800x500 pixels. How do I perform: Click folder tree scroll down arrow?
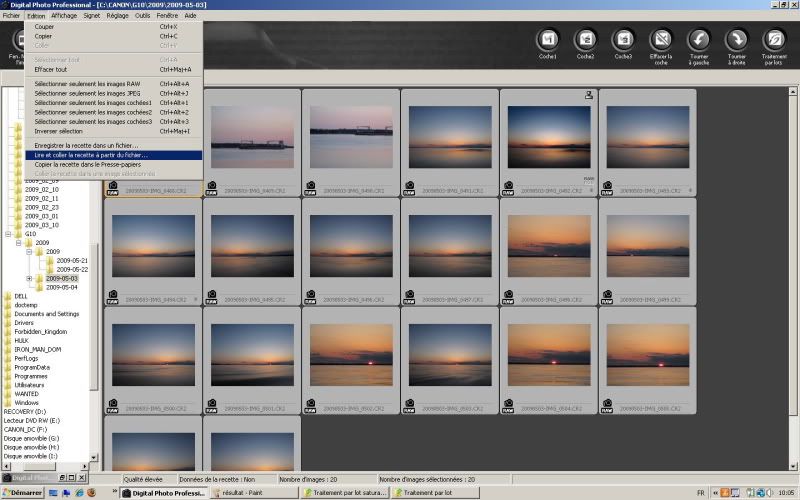[x=93, y=457]
